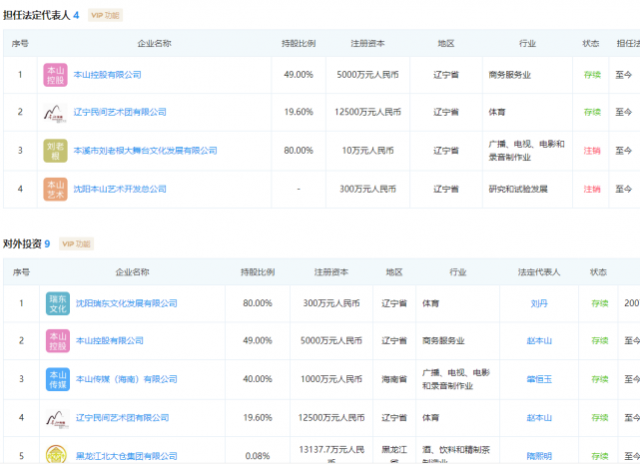640x464 pixels.
Task: Open 黑龙江北大仓集团有限公司 link
Action: [x=127, y=456]
